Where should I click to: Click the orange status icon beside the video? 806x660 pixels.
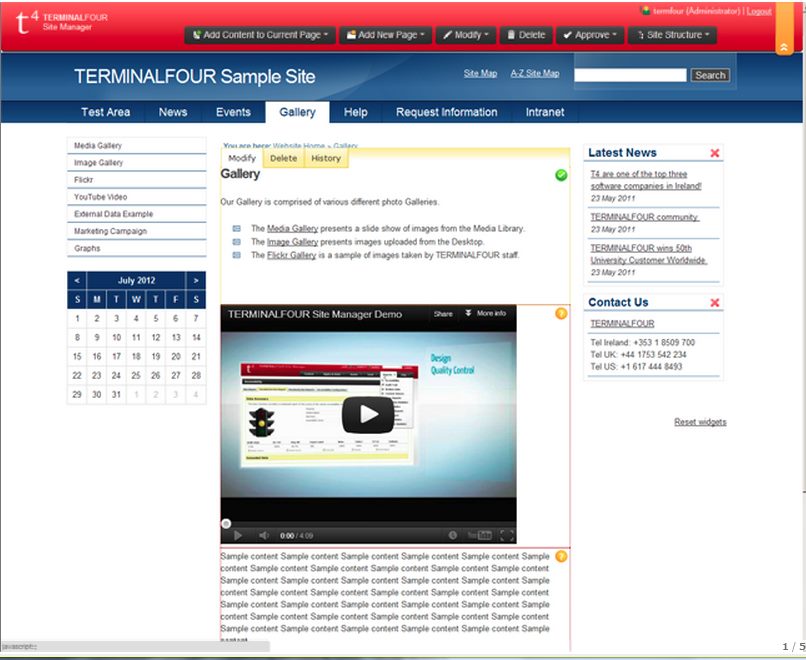[x=561, y=314]
